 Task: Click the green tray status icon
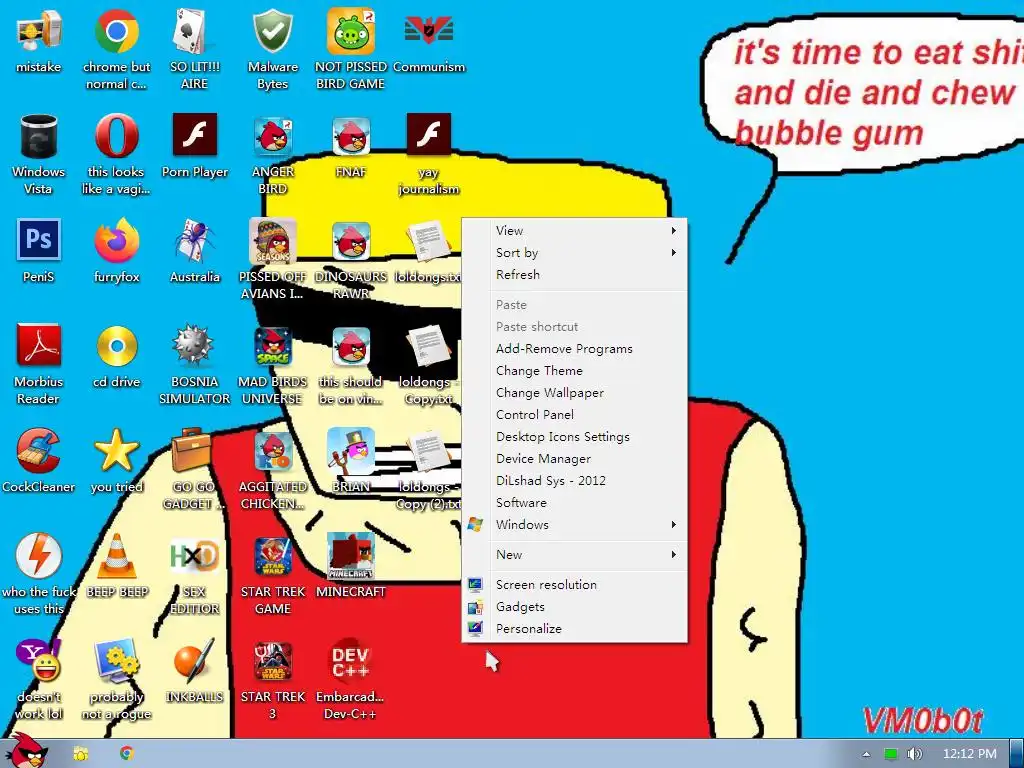click(x=890, y=754)
